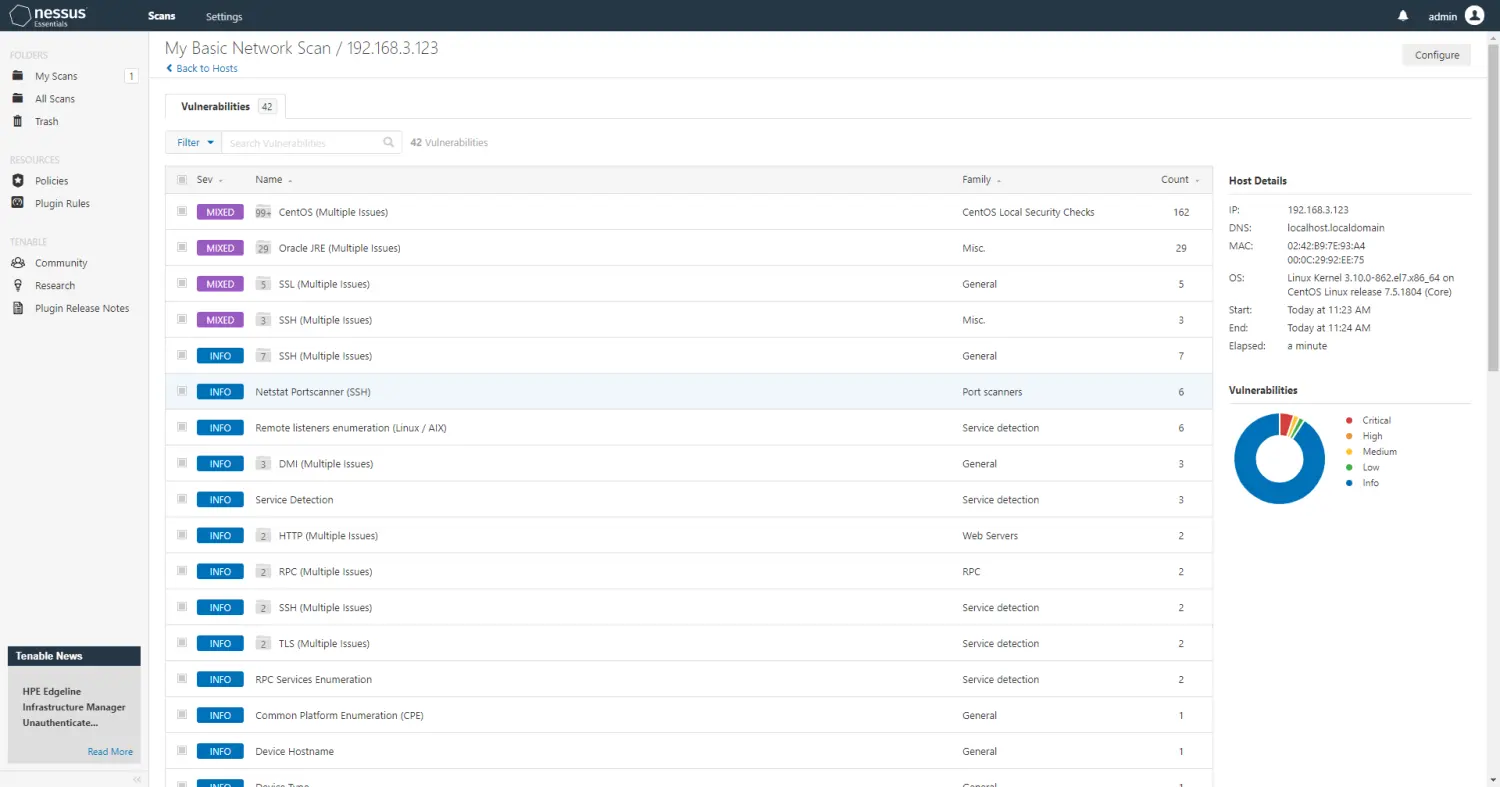Image resolution: width=1500 pixels, height=787 pixels.
Task: Open the Trash folder icon
Action: coord(17,121)
